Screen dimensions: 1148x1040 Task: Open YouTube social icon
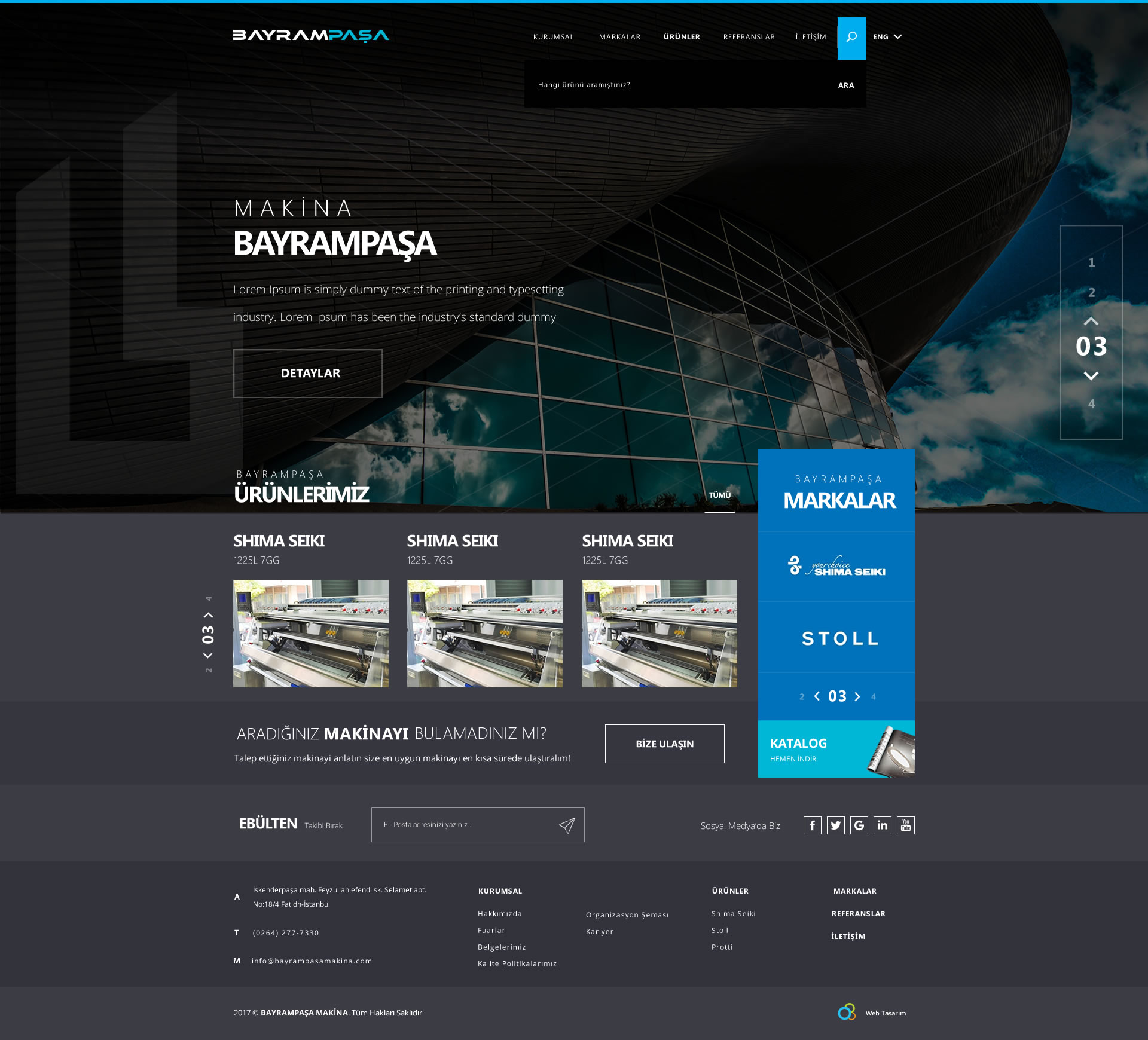point(906,825)
